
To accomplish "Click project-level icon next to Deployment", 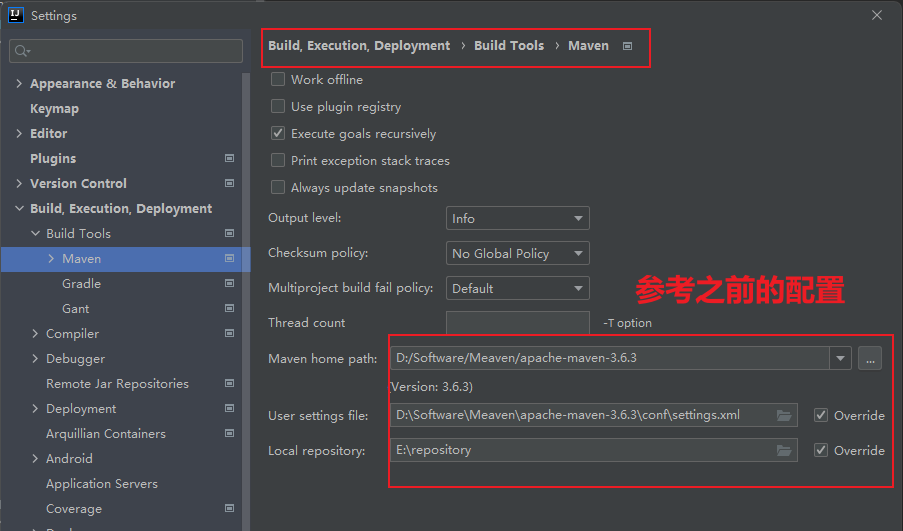I will (x=229, y=408).
